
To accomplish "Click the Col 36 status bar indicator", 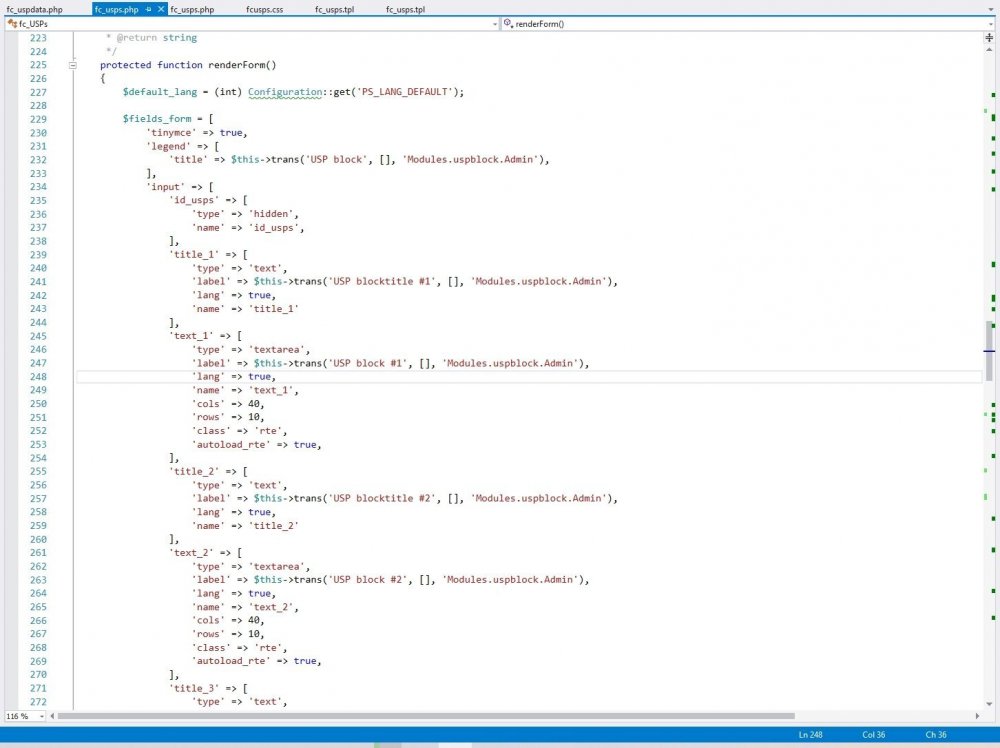I will pos(874,734).
